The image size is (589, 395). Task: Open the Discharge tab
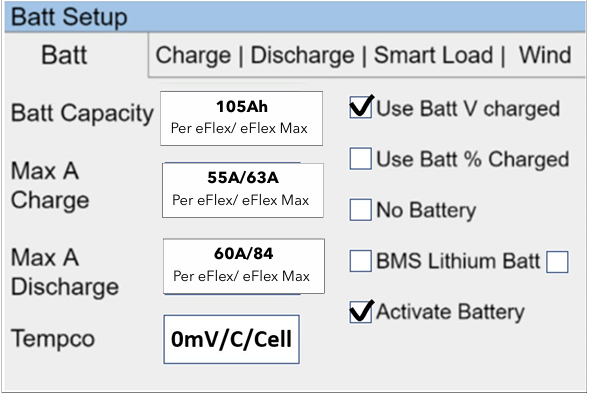[x=302, y=56]
